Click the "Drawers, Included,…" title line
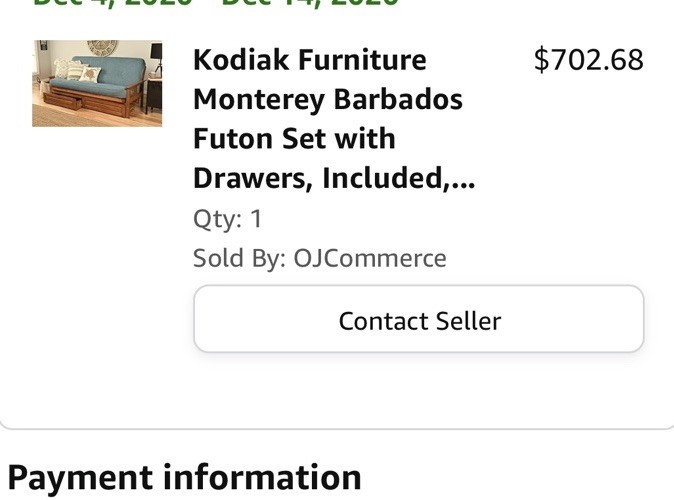Viewport: 674px width, 500px height. [x=333, y=179]
